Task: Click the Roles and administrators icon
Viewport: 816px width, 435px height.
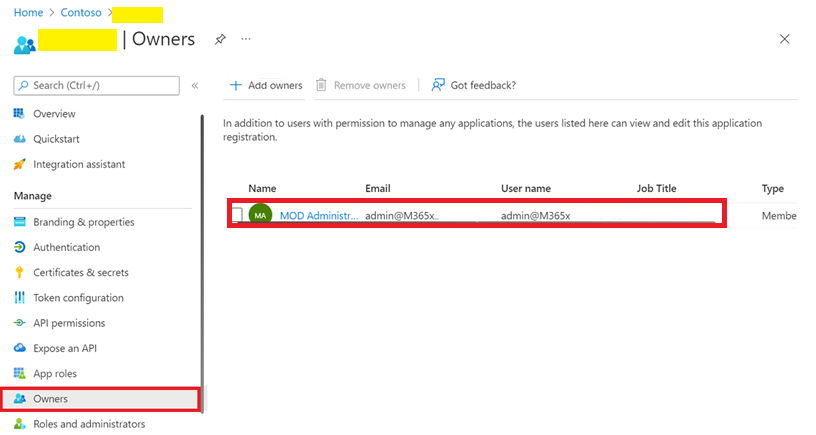Action: point(19,424)
